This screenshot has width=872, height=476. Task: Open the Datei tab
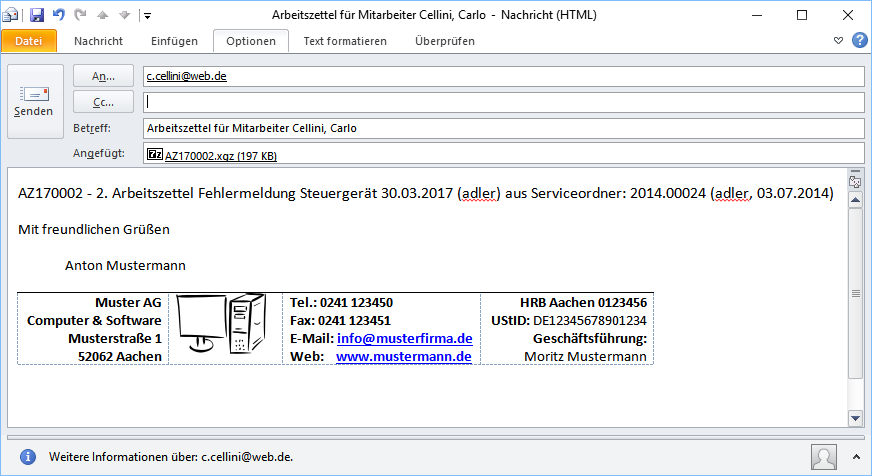[29, 41]
